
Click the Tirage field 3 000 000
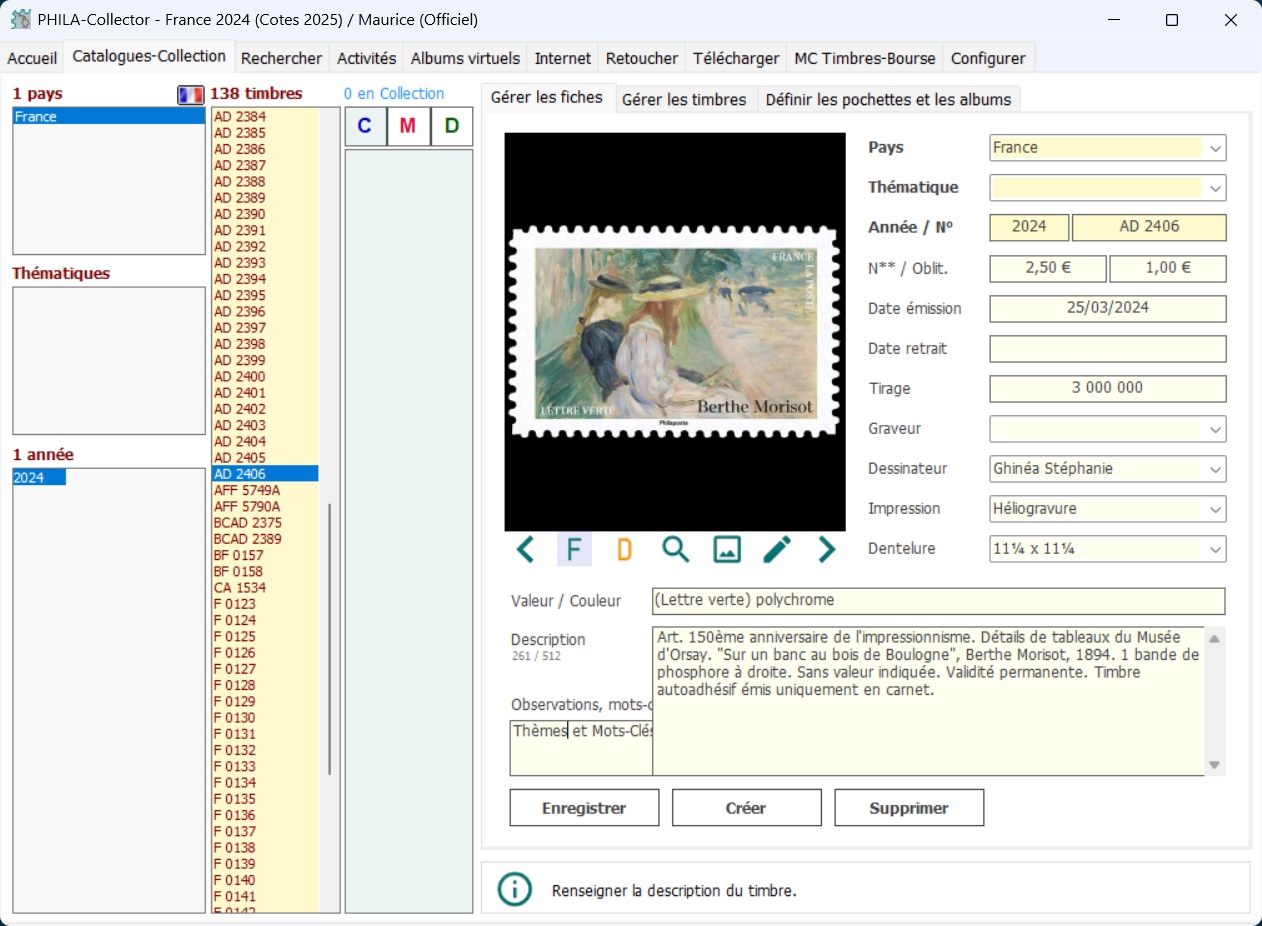click(x=1108, y=388)
